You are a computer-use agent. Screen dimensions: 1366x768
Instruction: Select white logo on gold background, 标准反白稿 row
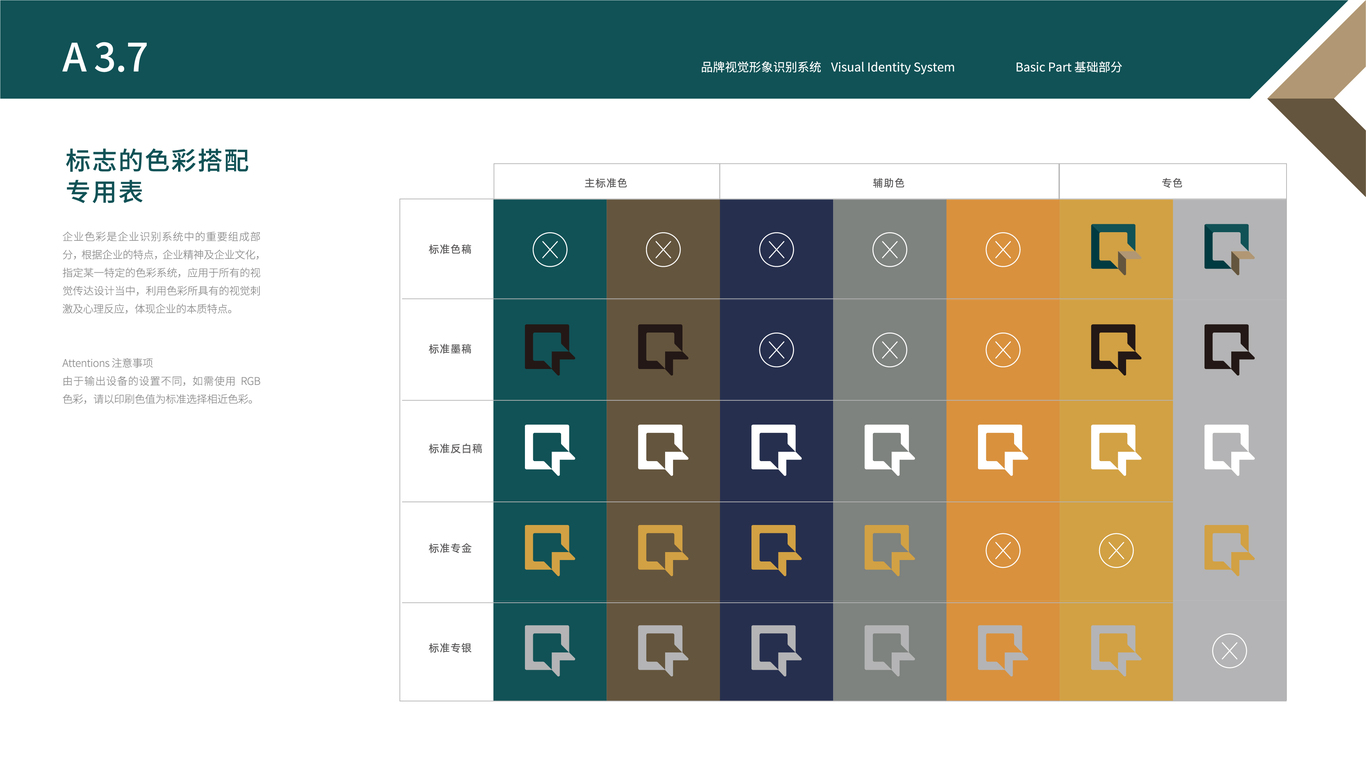pyautogui.click(x=1116, y=449)
